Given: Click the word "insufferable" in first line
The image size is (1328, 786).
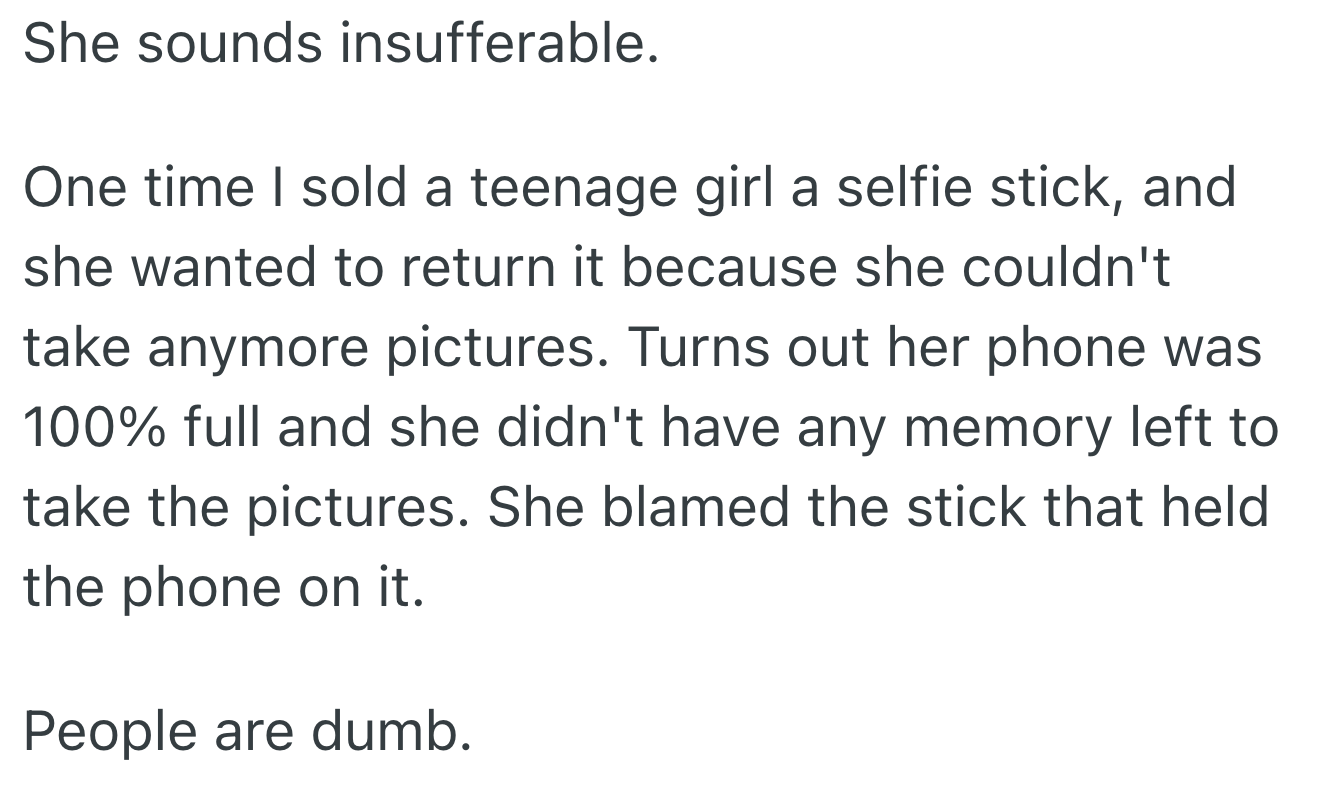Looking at the screenshot, I should 495,45.
